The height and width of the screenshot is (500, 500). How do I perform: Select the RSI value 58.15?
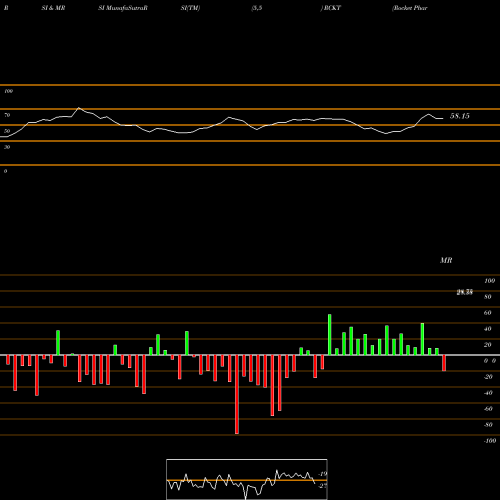460,116
